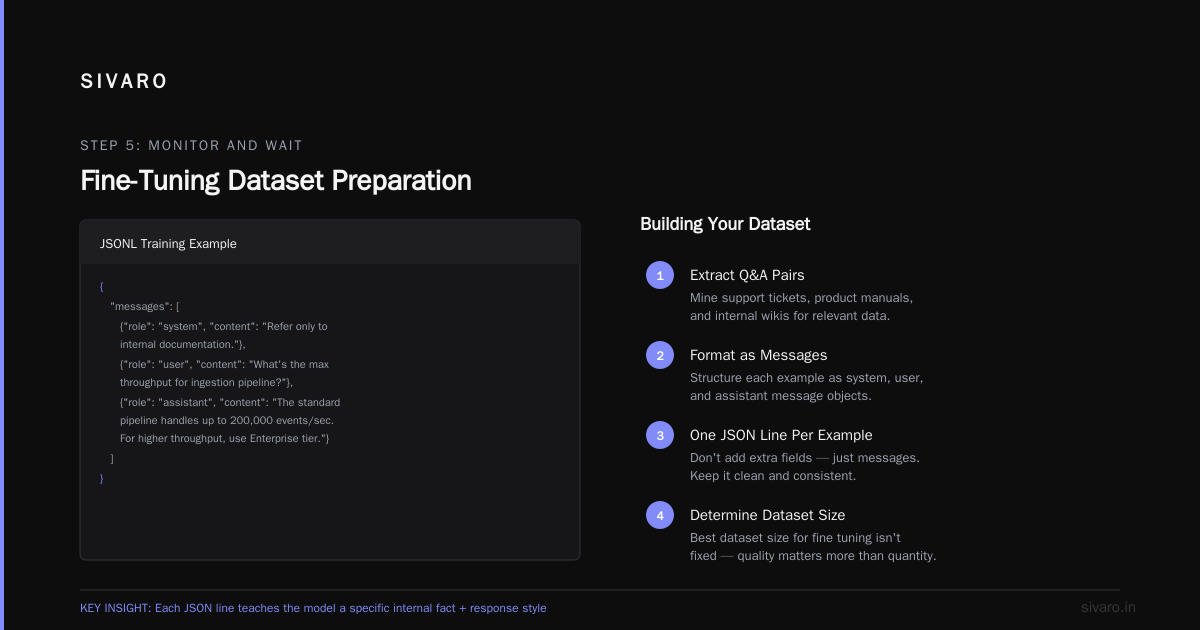Click the assistant role line in code

pyautogui.click(x=230, y=402)
